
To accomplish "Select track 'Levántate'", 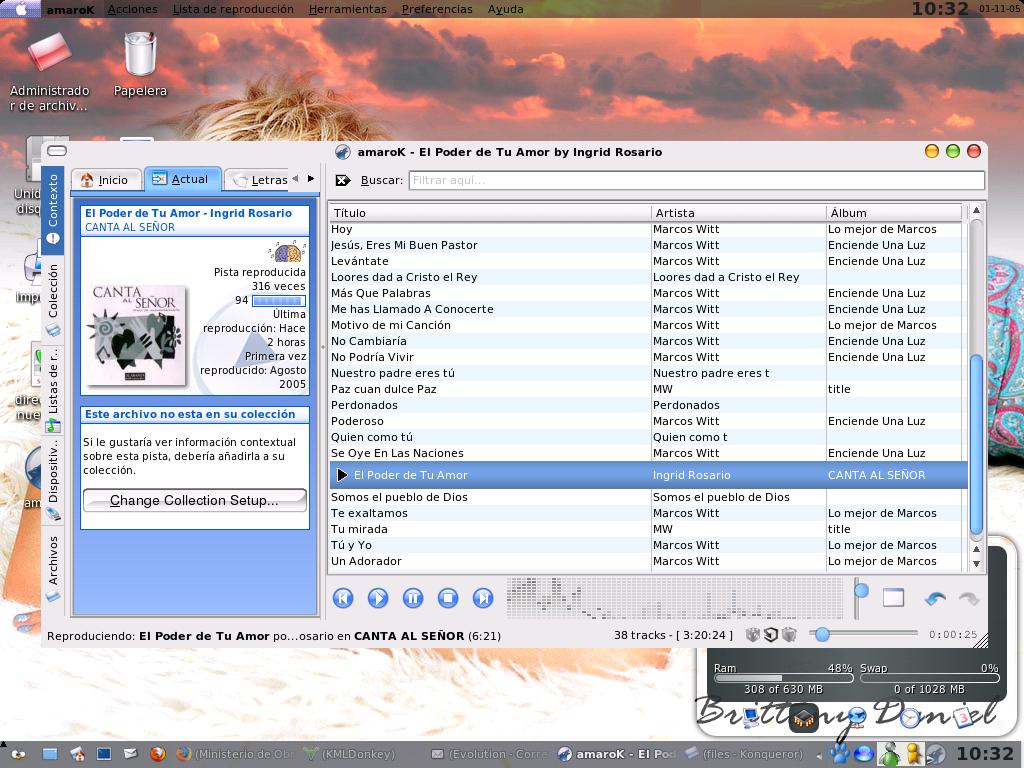I will coord(647,261).
